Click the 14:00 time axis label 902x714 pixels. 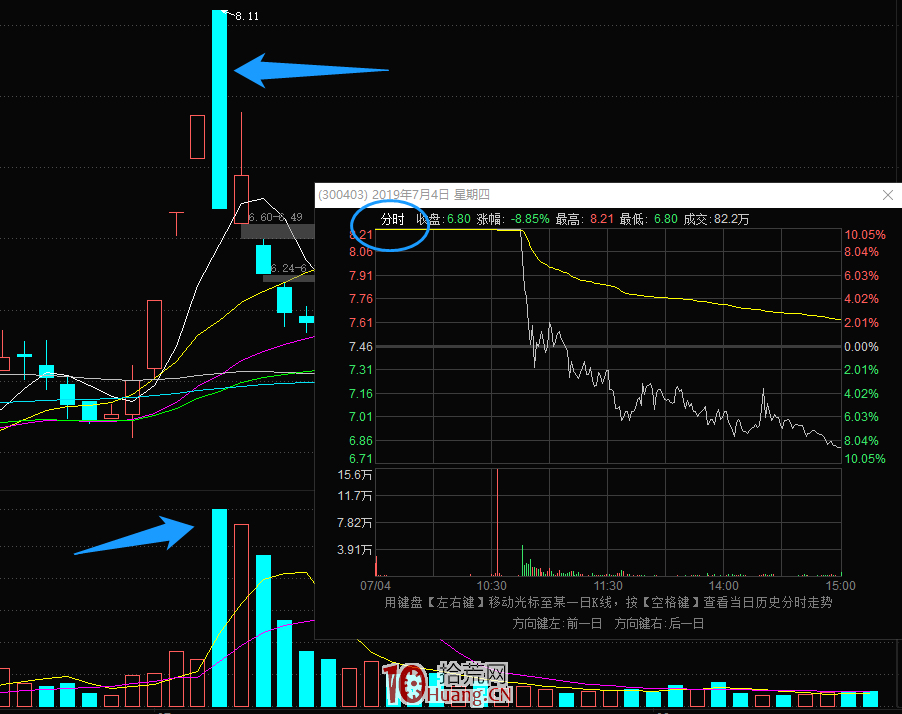724,586
